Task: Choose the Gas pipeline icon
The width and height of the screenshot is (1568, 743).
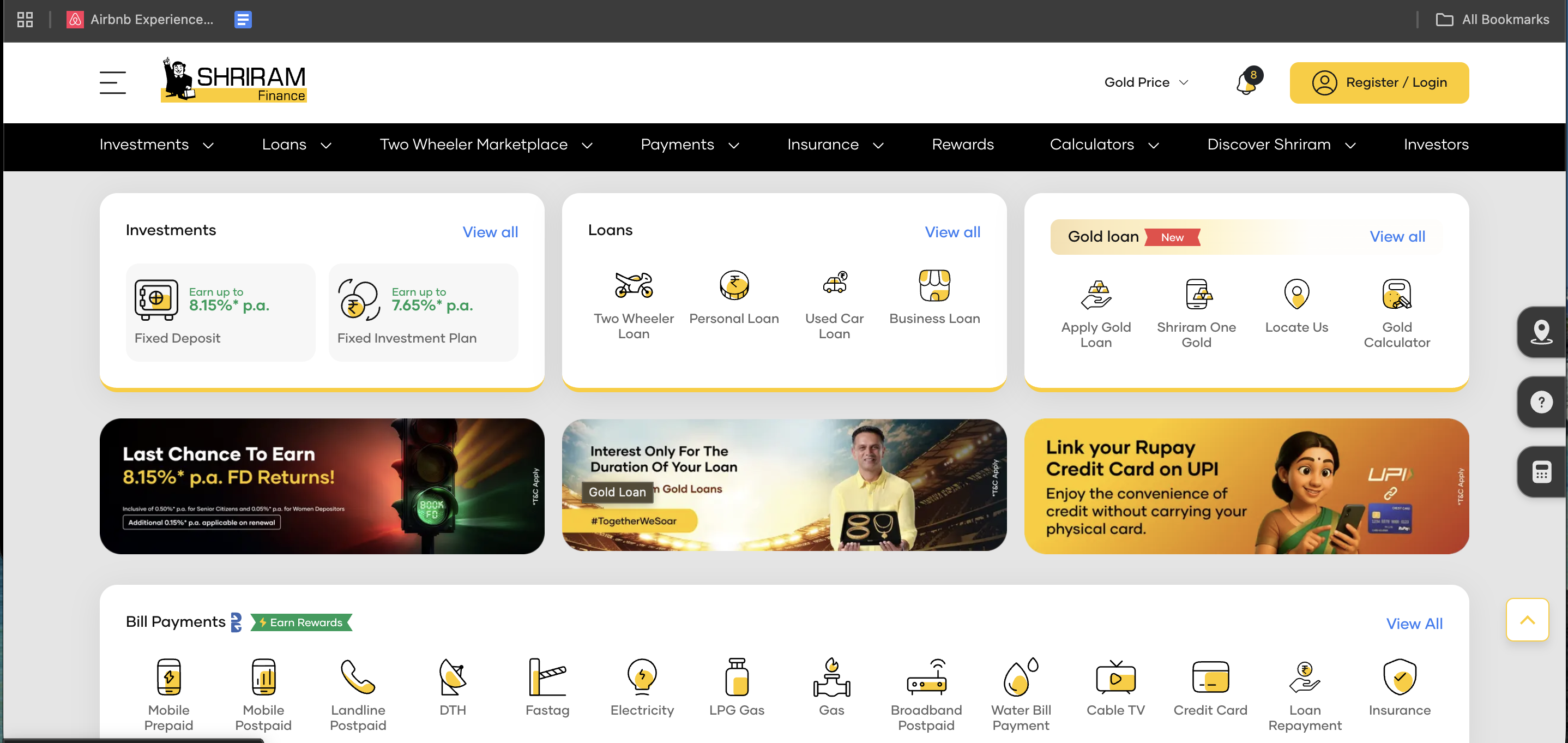Action: [831, 676]
